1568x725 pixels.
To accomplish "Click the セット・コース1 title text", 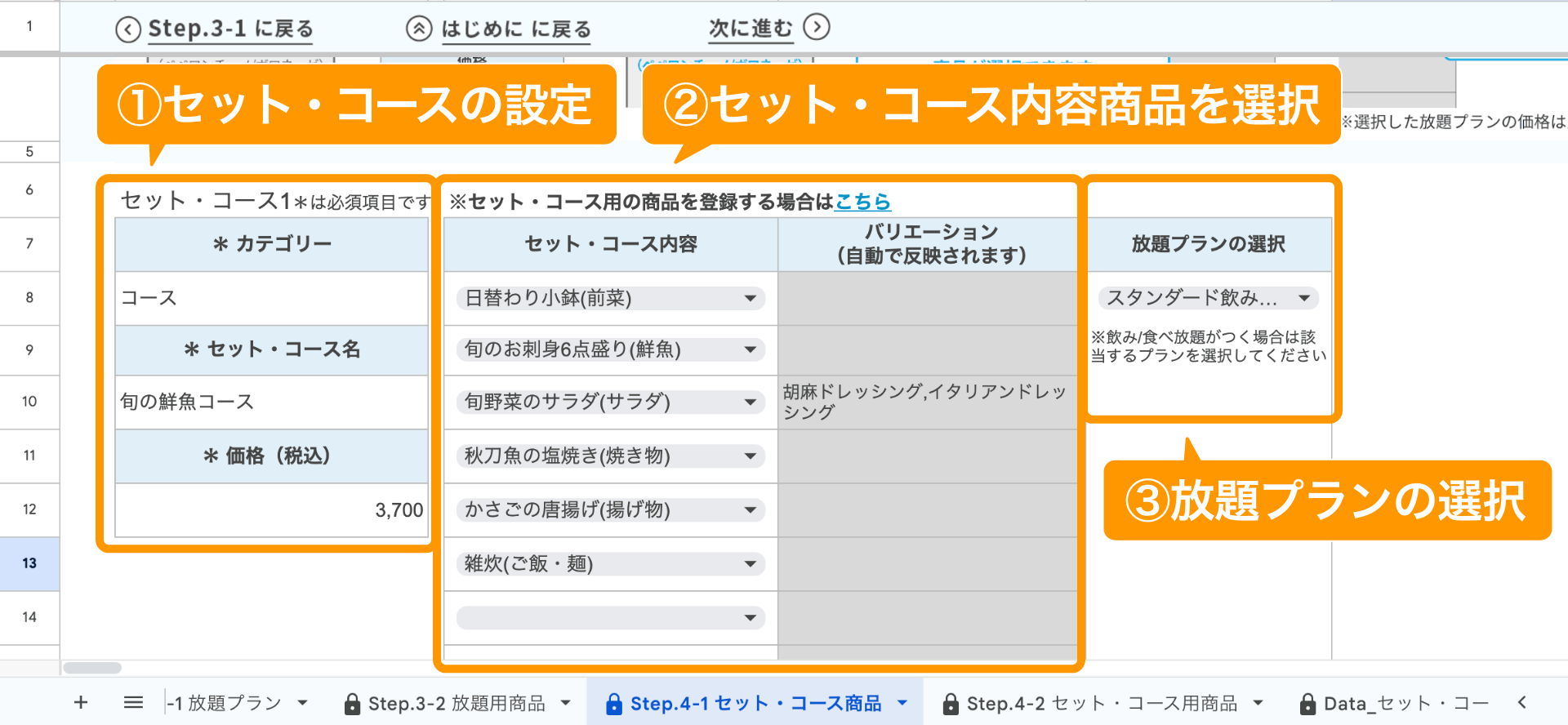I will point(206,201).
